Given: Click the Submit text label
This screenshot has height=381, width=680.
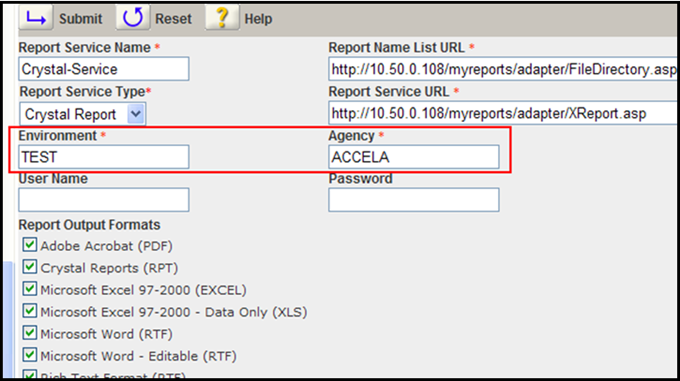Looking at the screenshot, I should (x=81, y=19).
